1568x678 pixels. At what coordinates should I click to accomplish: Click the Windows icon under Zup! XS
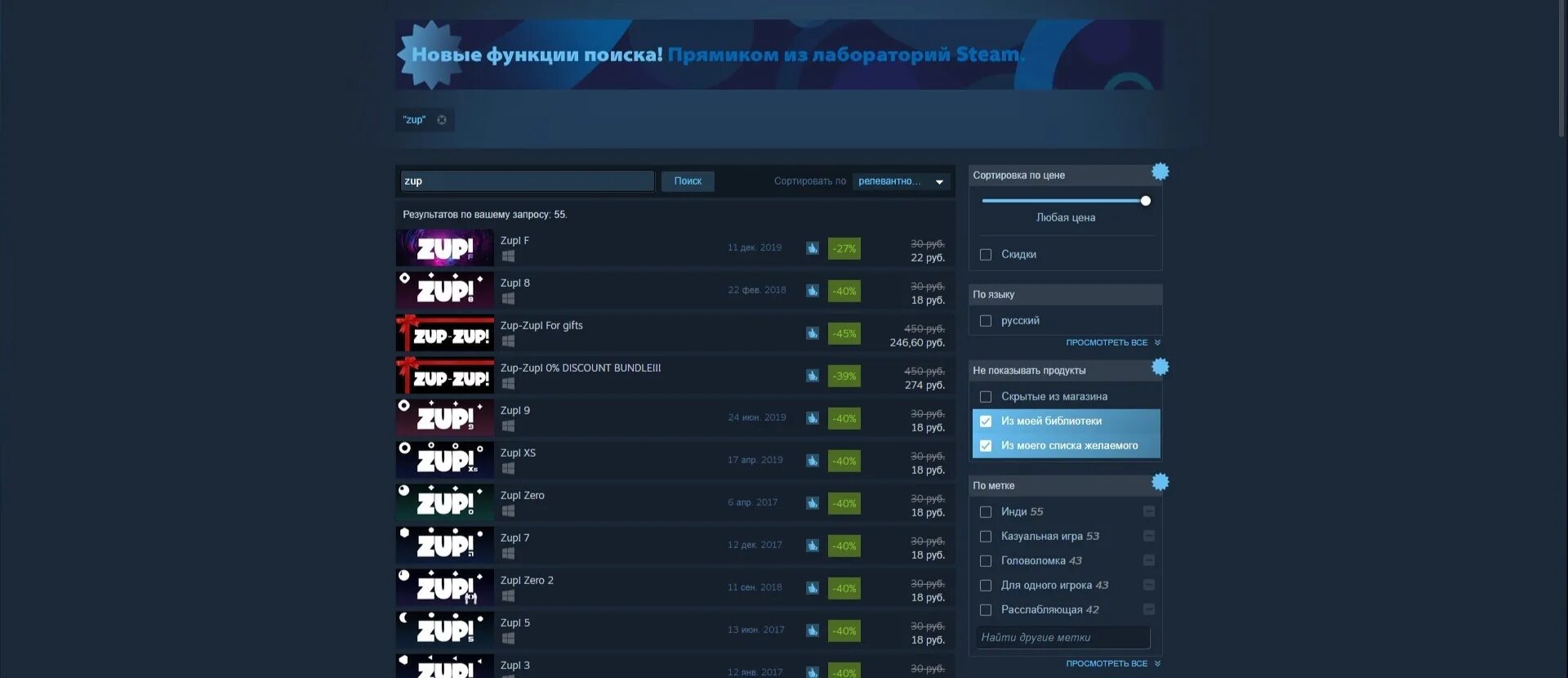508,469
